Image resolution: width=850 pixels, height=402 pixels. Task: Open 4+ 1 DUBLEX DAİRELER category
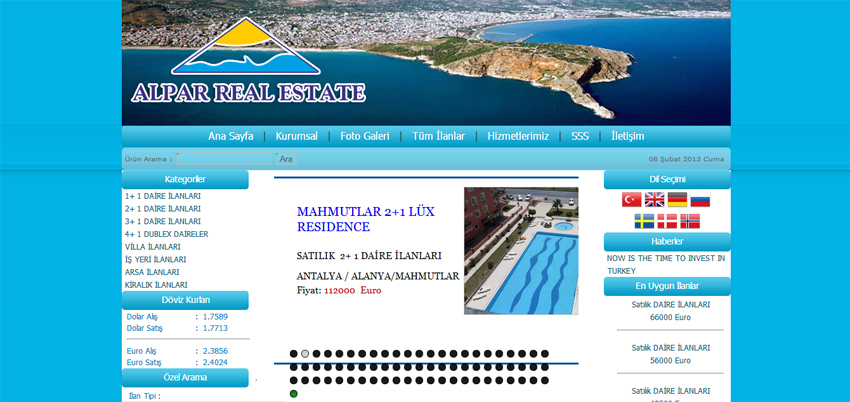(x=166, y=234)
